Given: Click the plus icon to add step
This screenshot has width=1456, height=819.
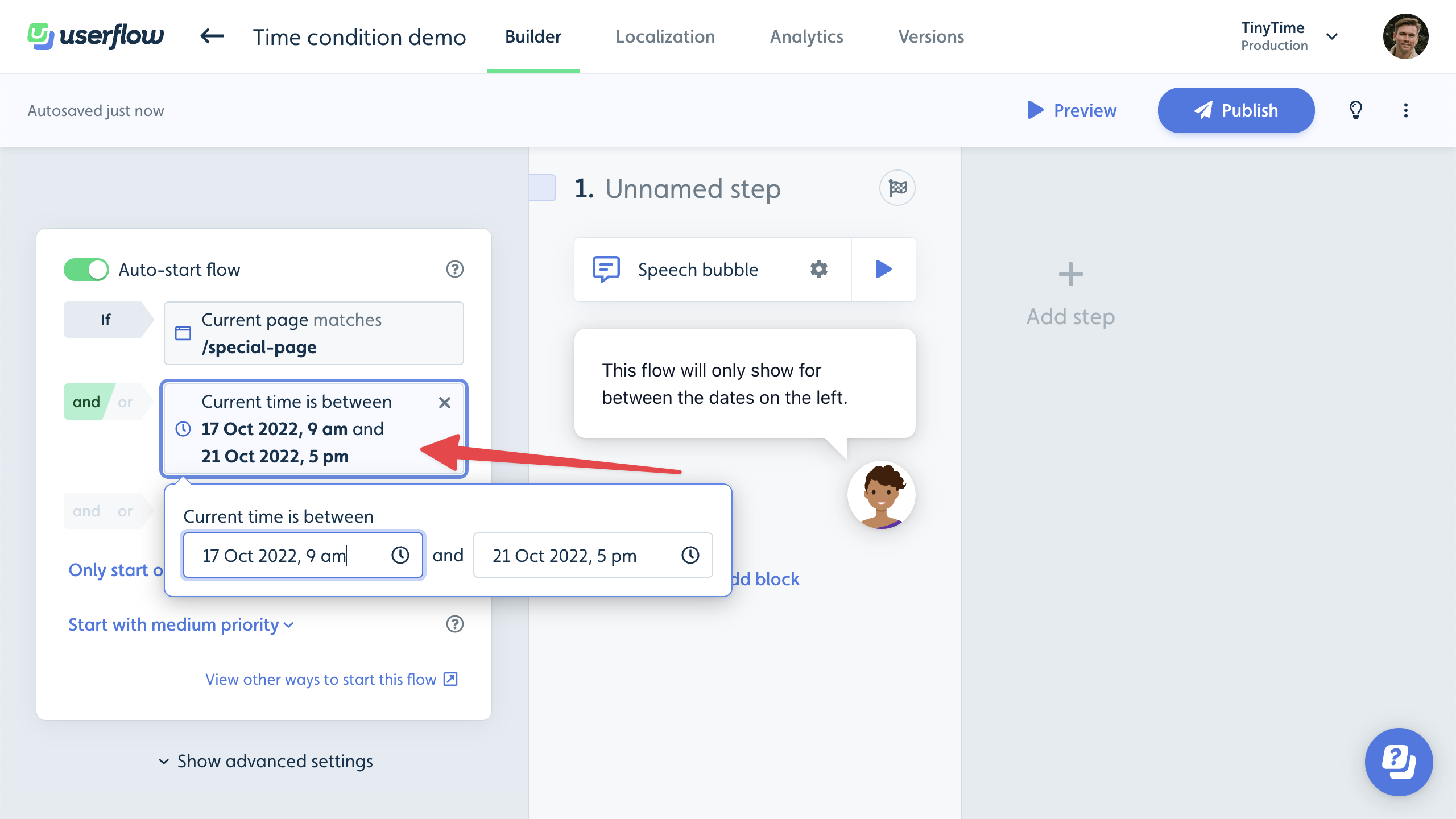Looking at the screenshot, I should point(1070,274).
